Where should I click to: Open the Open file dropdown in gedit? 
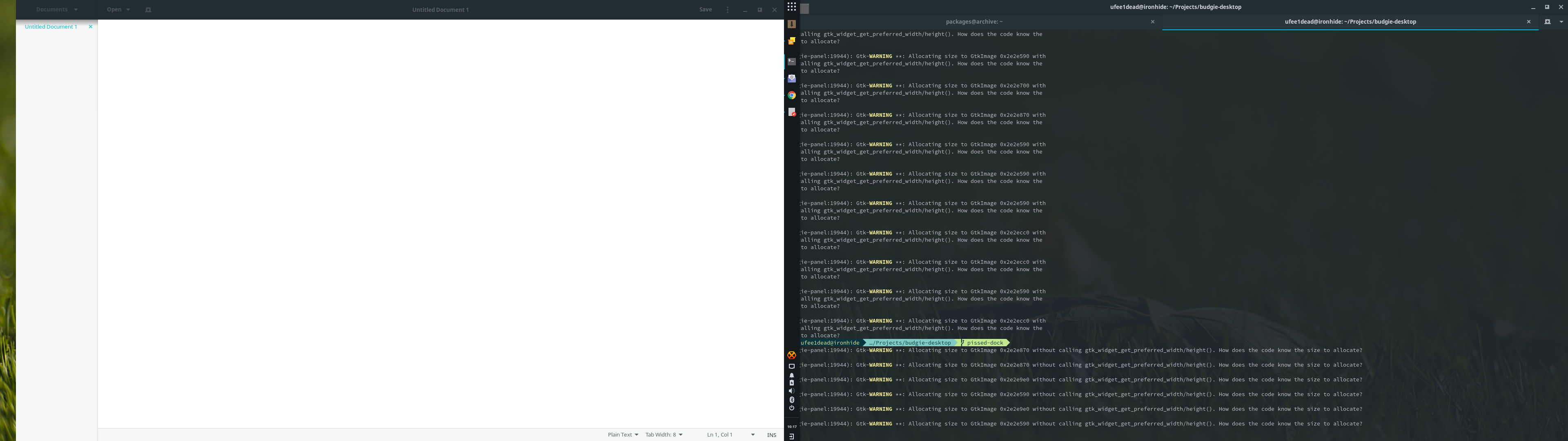(119, 10)
